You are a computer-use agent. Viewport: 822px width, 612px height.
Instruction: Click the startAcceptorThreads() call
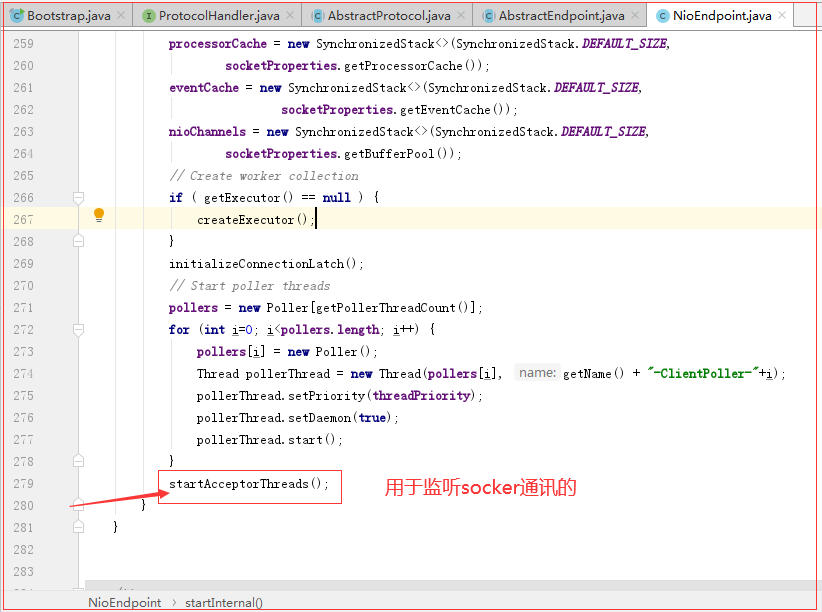pyautogui.click(x=248, y=484)
